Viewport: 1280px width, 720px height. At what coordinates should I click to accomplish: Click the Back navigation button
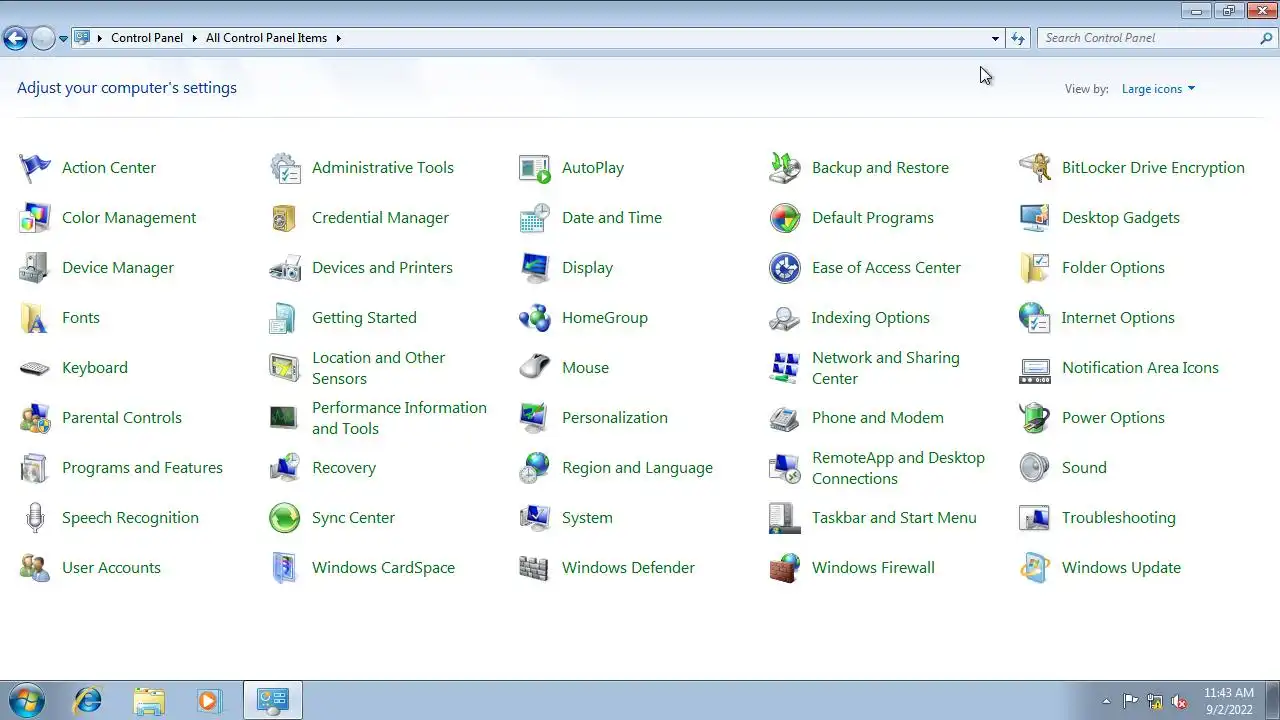[15, 39]
